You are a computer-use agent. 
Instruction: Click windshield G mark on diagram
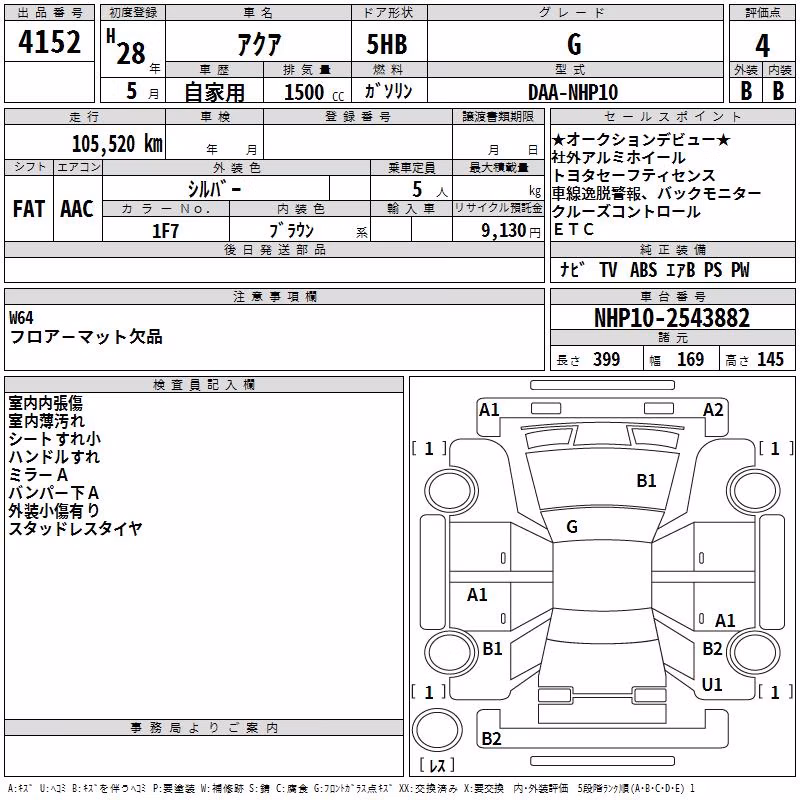coord(572,527)
